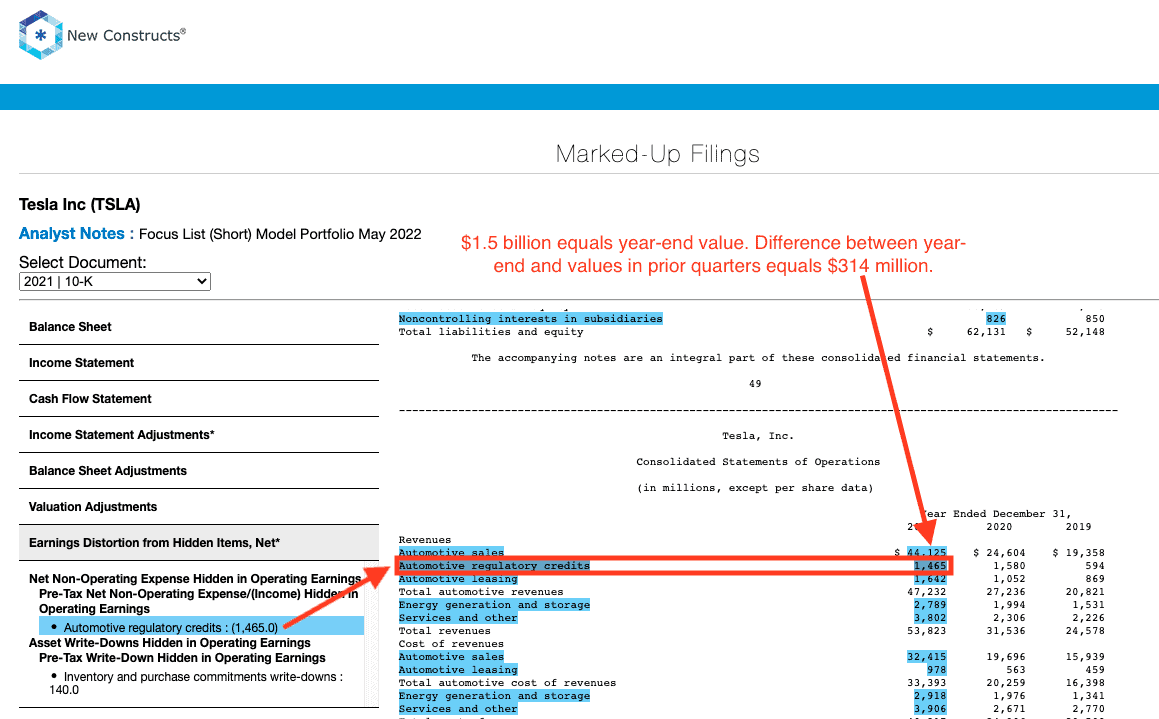Click the New Constructs hexagon logo

click(41, 35)
